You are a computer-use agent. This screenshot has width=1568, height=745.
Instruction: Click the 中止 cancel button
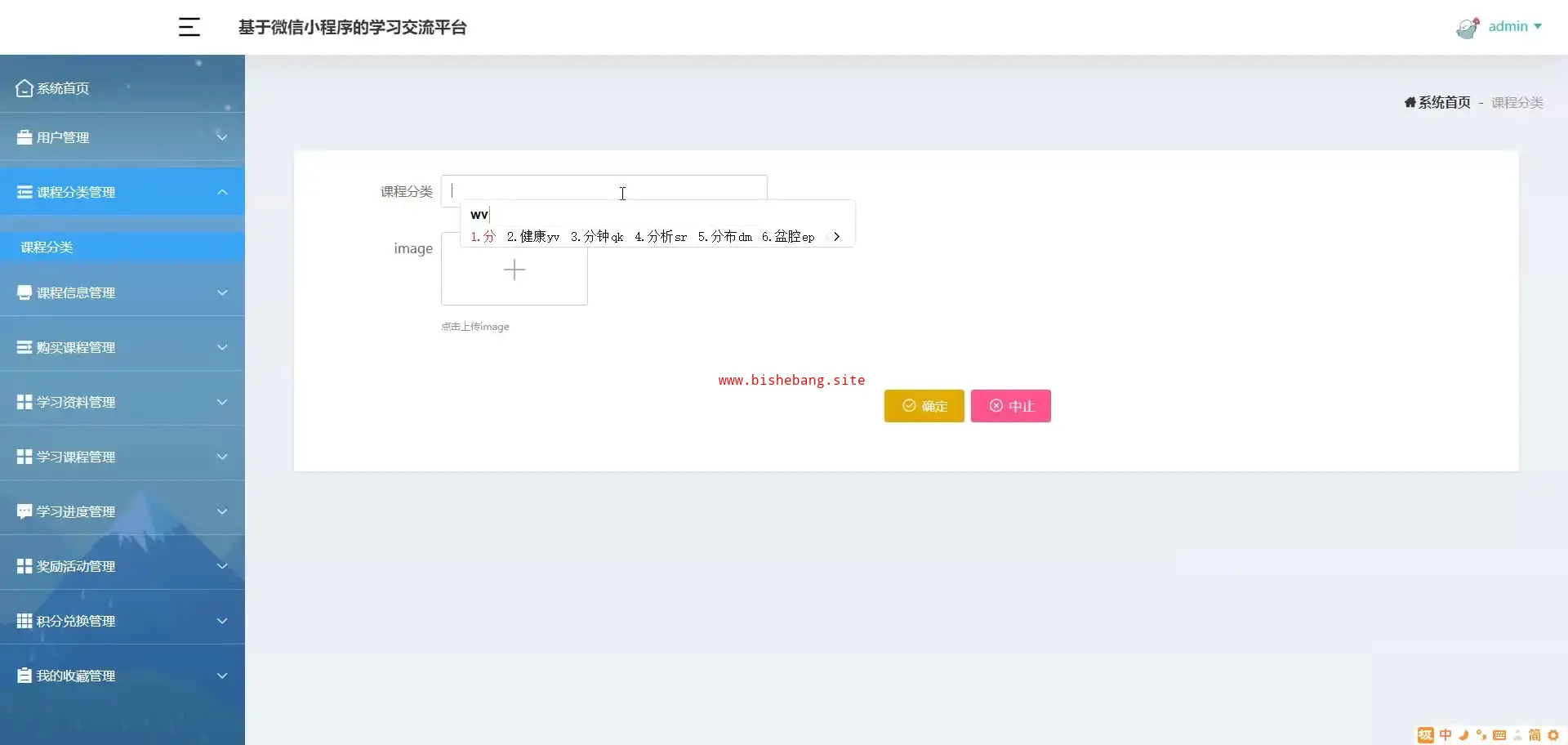(x=1010, y=406)
